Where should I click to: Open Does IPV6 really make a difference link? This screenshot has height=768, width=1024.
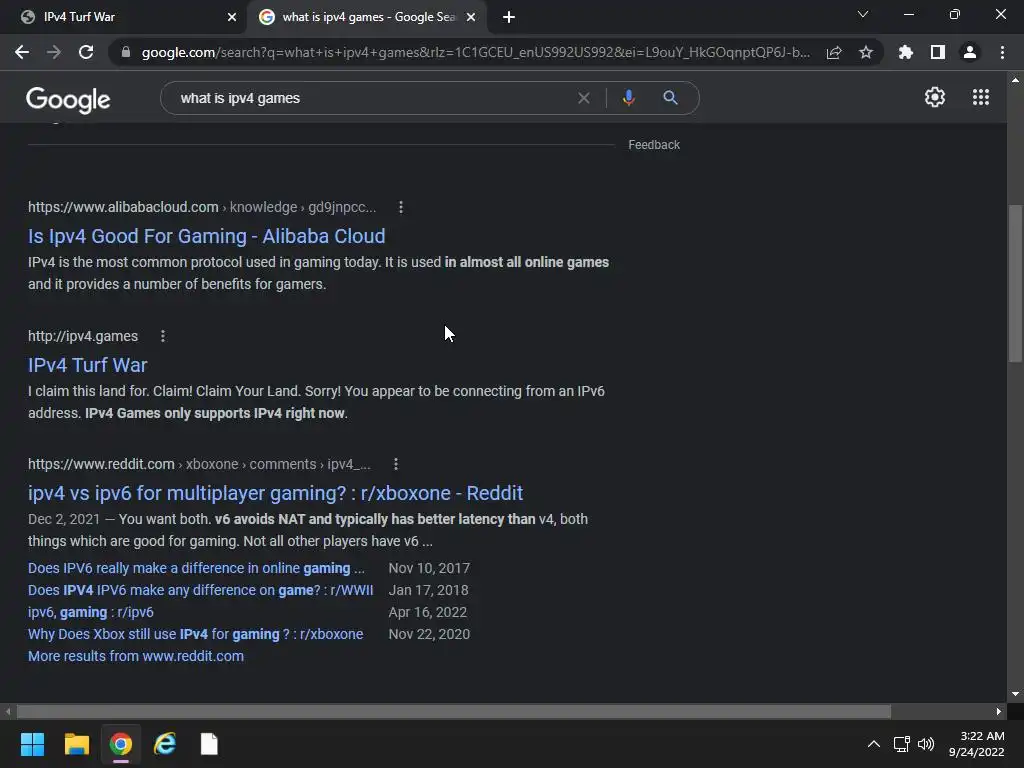(196, 568)
